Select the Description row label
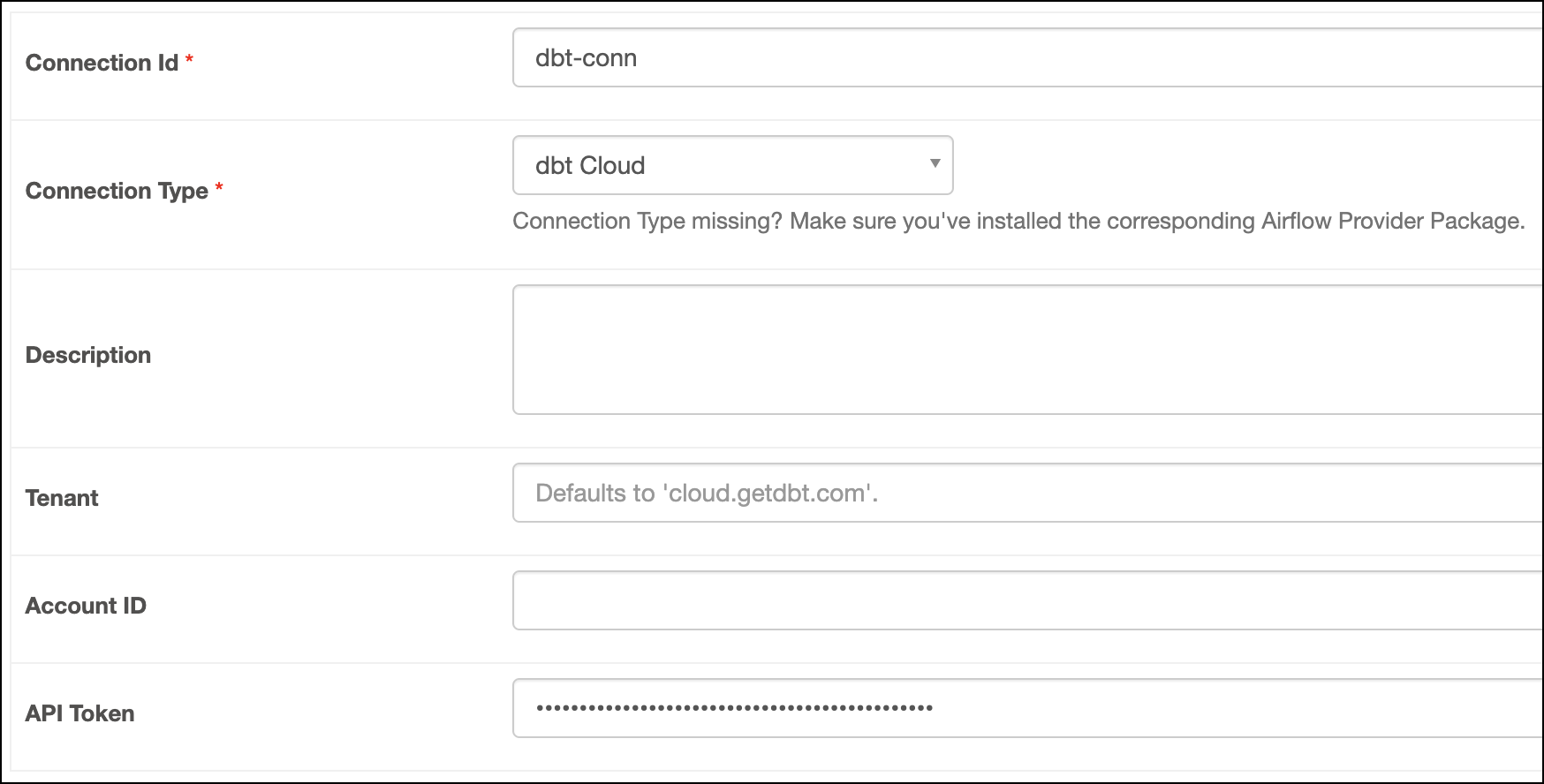 [x=87, y=355]
